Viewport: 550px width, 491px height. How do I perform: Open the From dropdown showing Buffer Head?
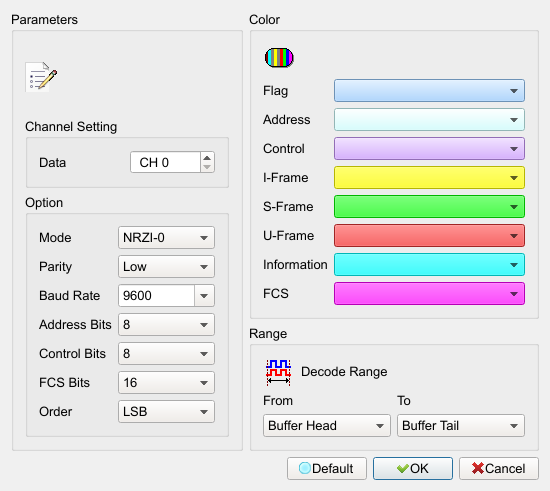(x=327, y=426)
